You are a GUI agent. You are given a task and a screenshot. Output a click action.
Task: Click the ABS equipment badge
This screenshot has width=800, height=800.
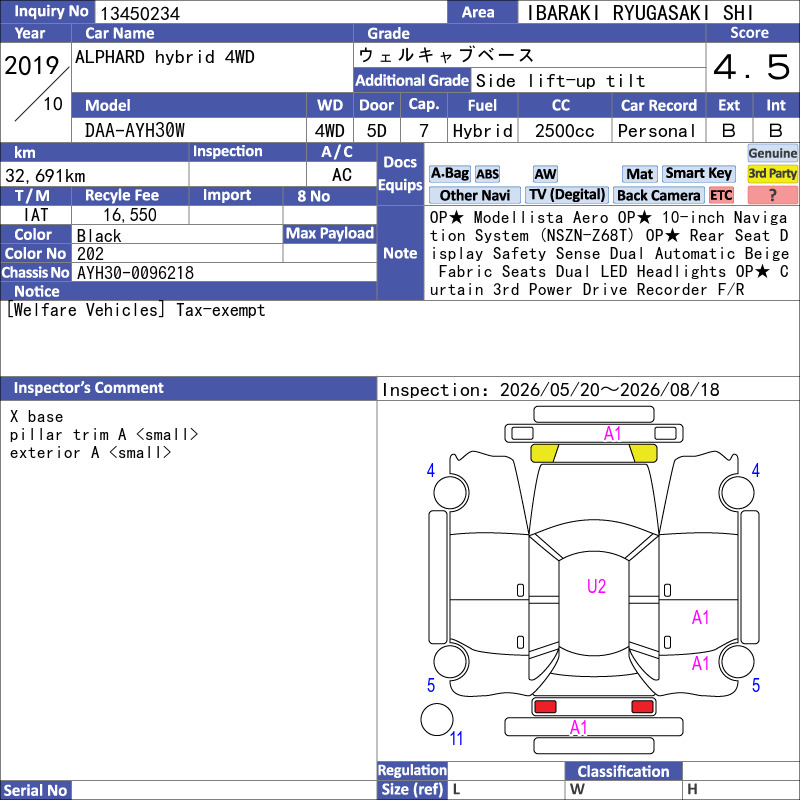(x=487, y=174)
